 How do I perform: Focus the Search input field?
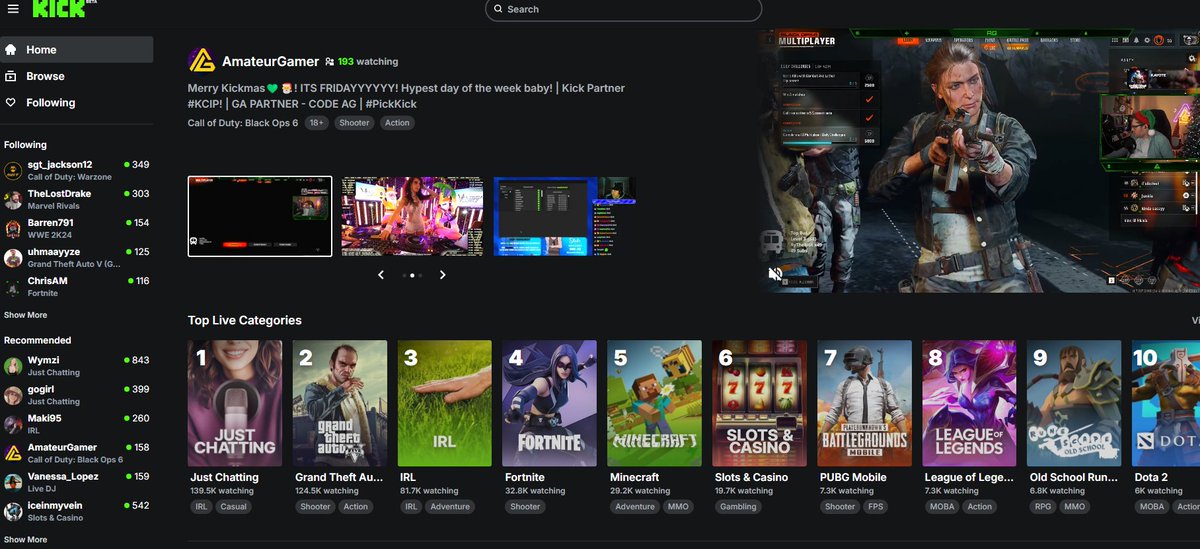pos(623,10)
